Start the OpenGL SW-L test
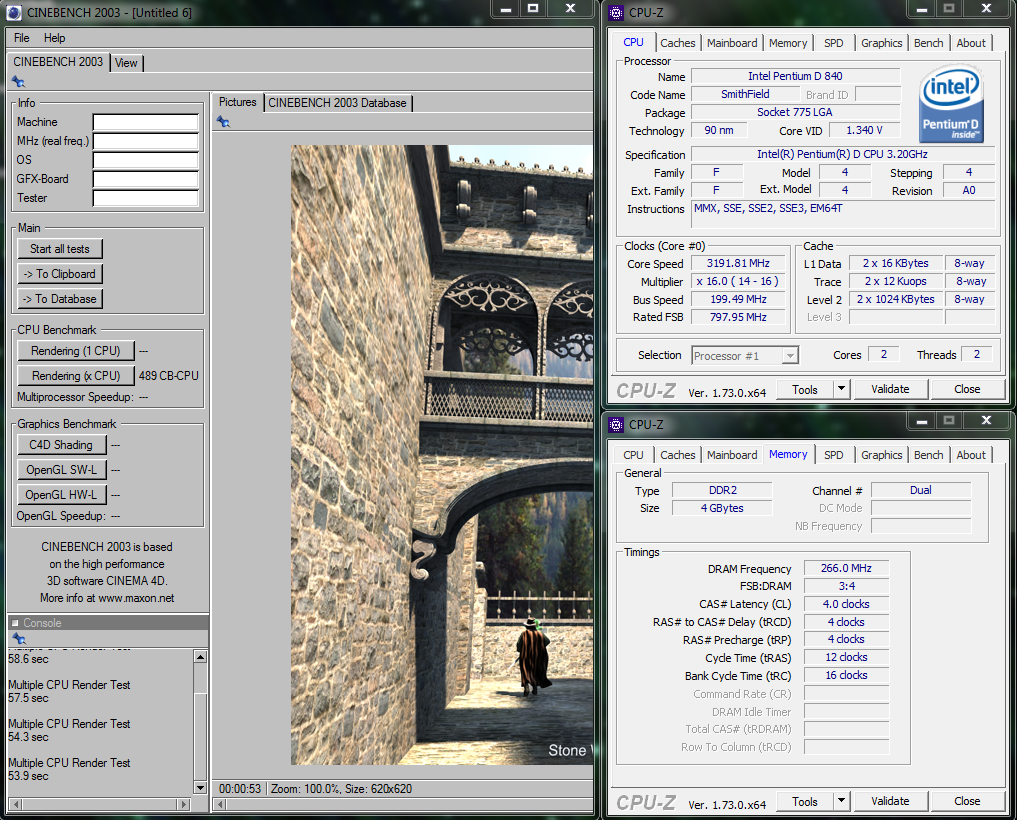1017x820 pixels. coord(61,470)
